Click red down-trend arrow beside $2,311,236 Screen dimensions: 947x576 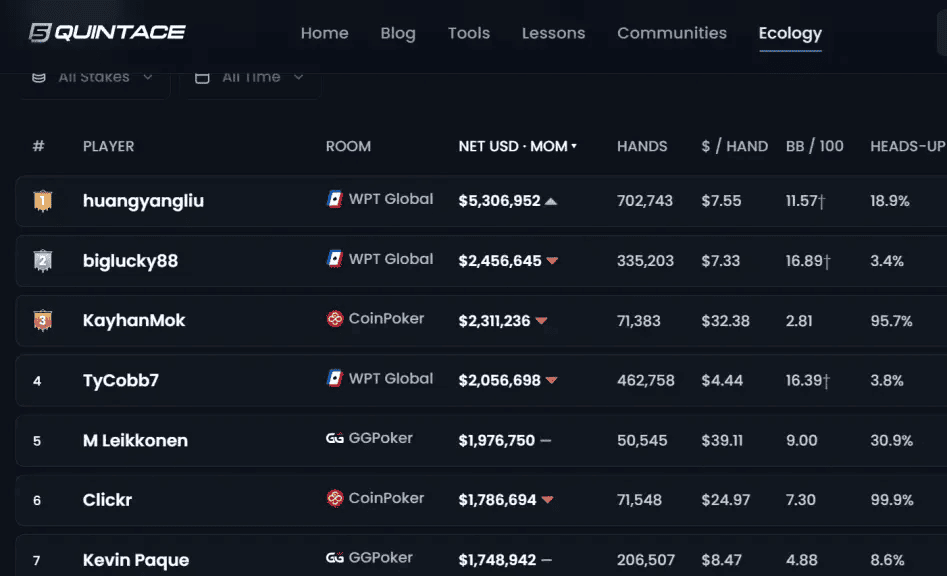[541, 321]
